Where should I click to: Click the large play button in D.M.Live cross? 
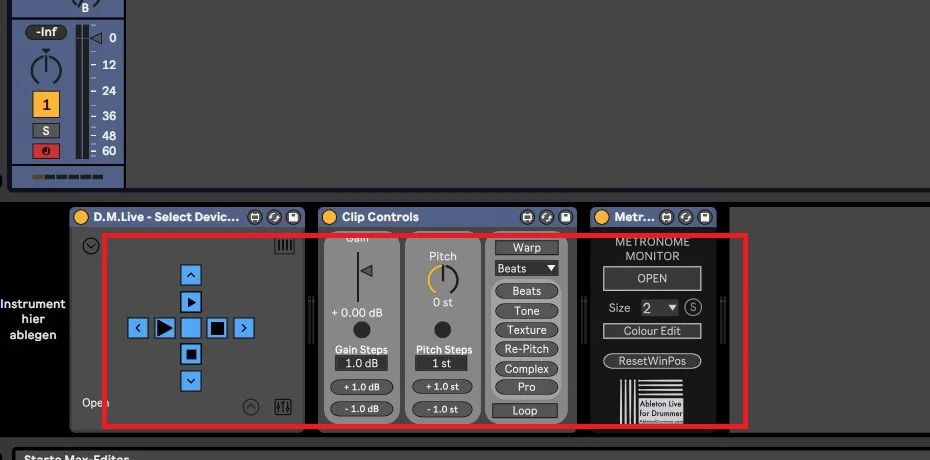coord(164,328)
